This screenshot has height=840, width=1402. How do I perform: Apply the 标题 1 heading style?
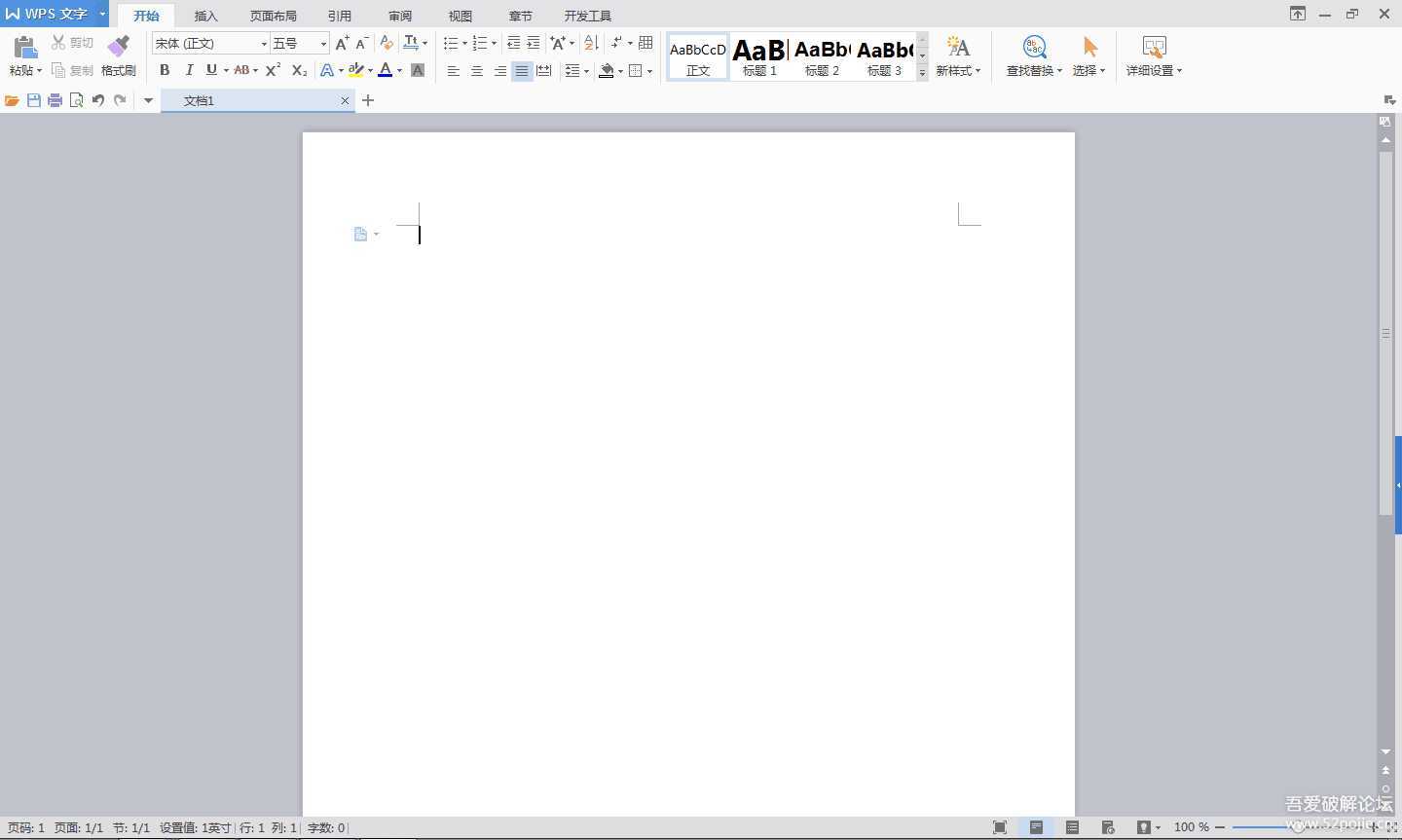(x=759, y=56)
